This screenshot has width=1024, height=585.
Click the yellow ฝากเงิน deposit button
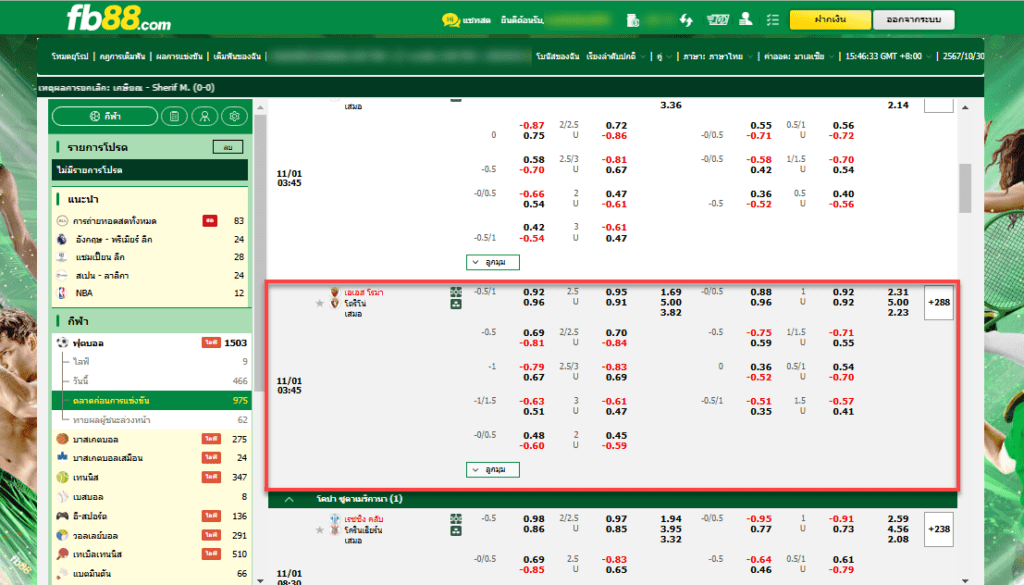click(x=830, y=20)
